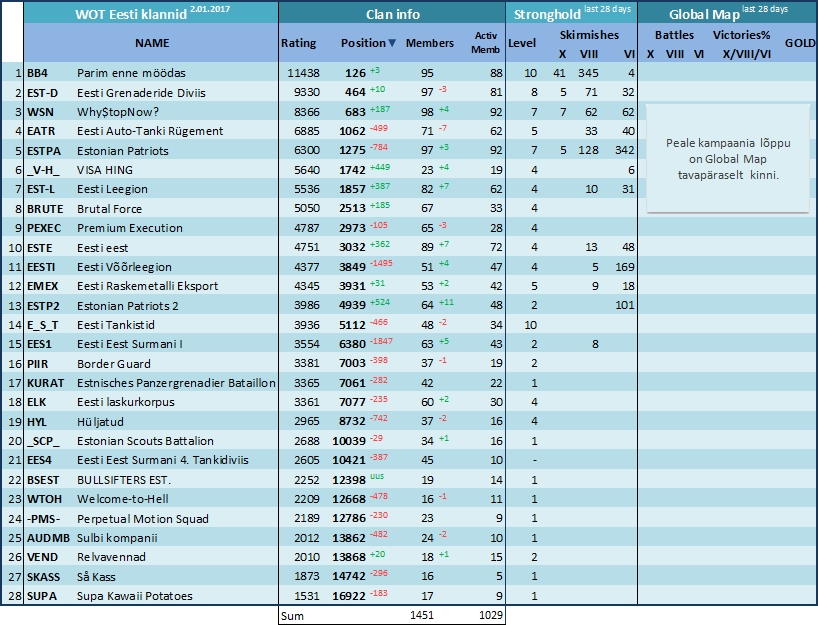Click position value 16922
The height and width of the screenshot is (625, 818).
[349, 596]
